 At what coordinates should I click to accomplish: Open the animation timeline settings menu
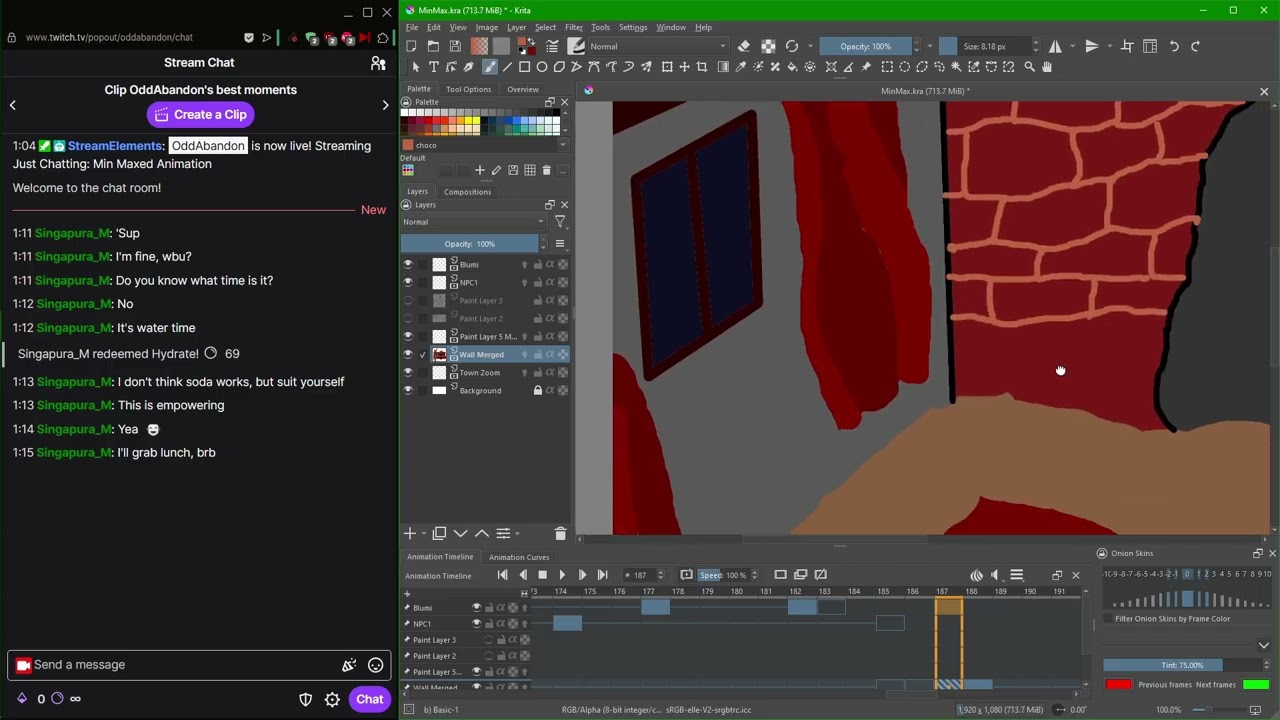tap(1016, 575)
